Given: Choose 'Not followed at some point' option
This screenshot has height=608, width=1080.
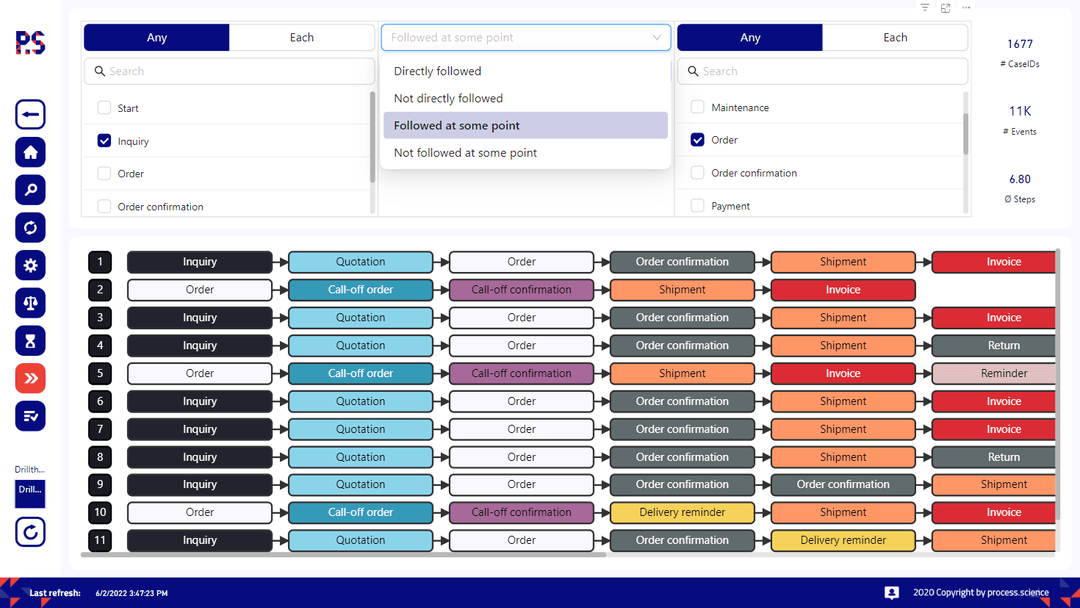Looking at the screenshot, I should click(466, 152).
